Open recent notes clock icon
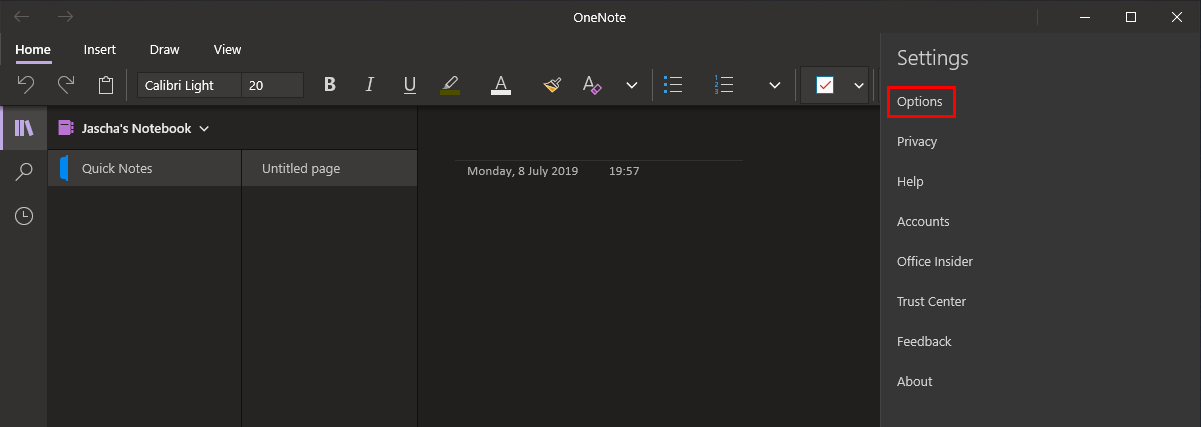1201x427 pixels. (x=24, y=216)
